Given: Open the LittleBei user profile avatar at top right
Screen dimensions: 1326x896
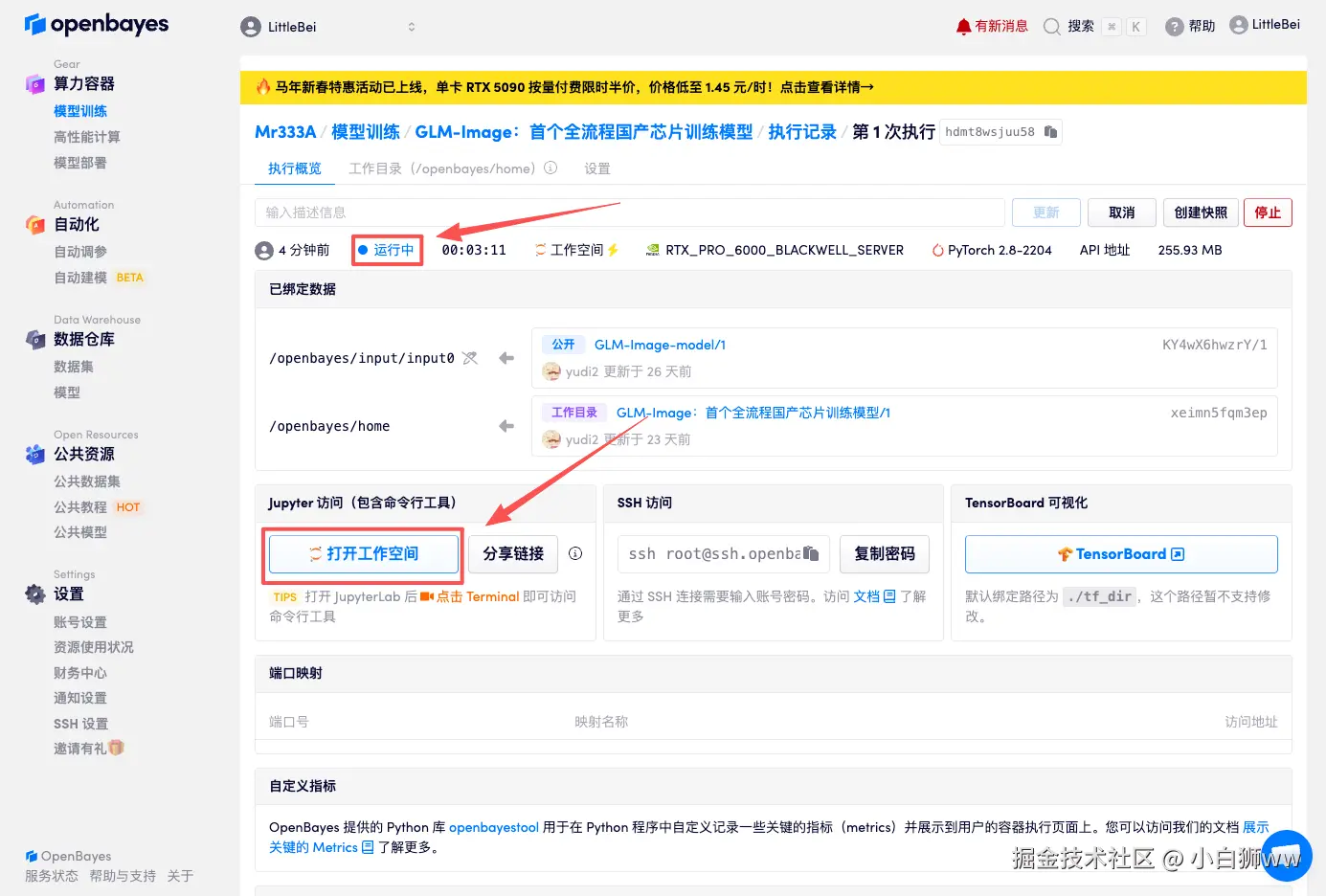Looking at the screenshot, I should [1239, 25].
